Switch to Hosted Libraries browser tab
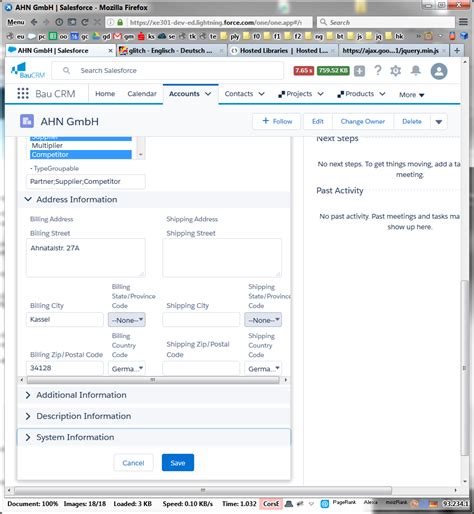The image size is (474, 514). 283,51
